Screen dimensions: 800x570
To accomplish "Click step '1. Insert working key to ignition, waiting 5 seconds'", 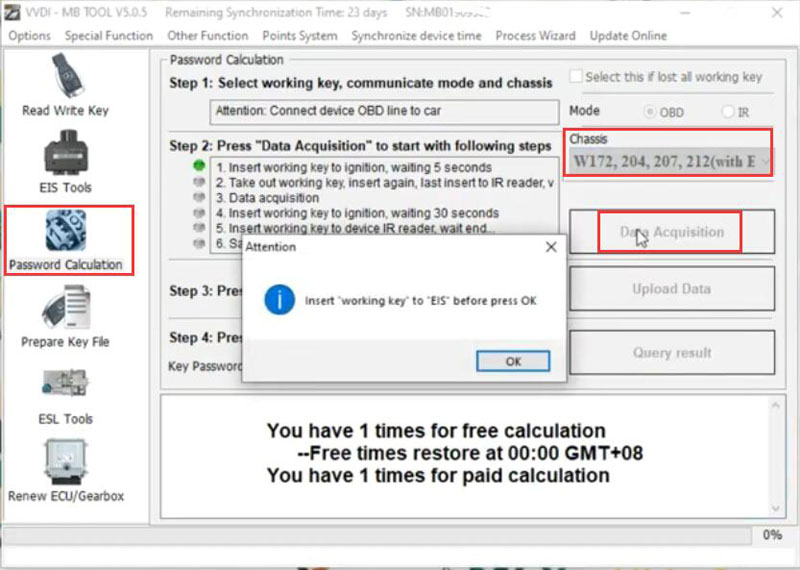I will click(354, 167).
